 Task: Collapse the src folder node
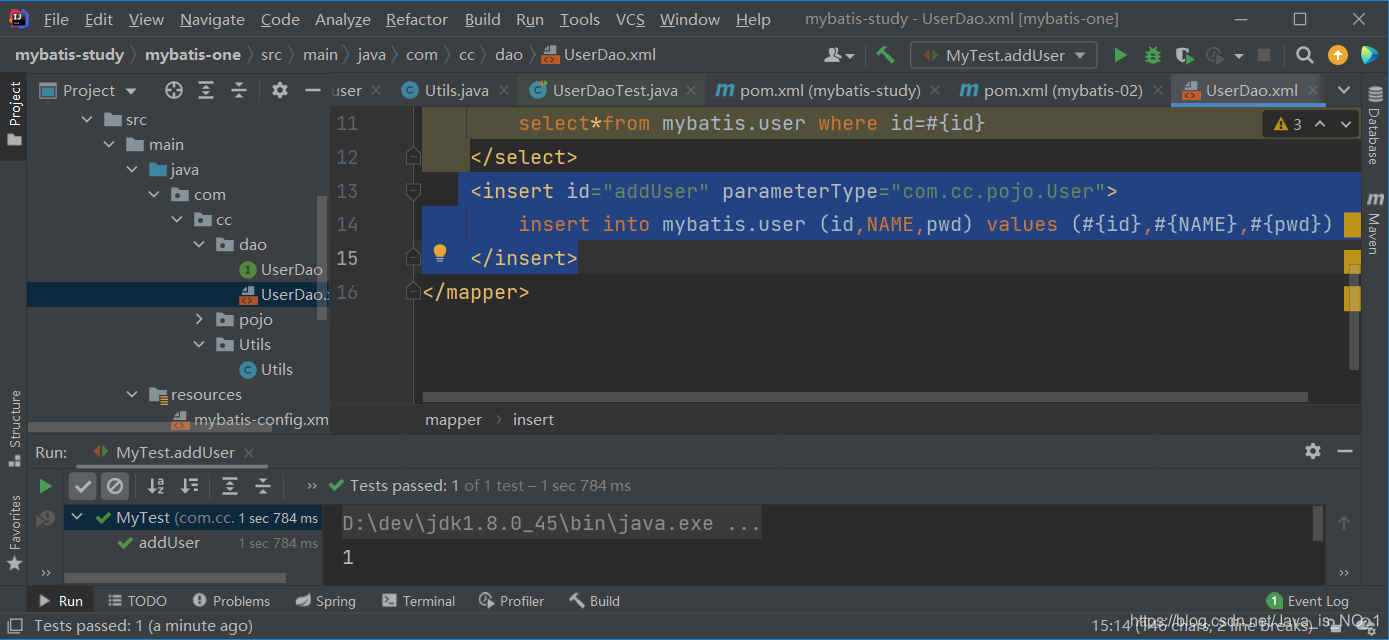click(88, 120)
